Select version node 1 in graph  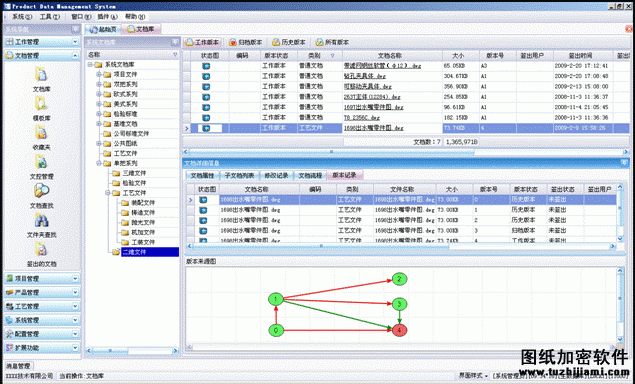coord(276,299)
